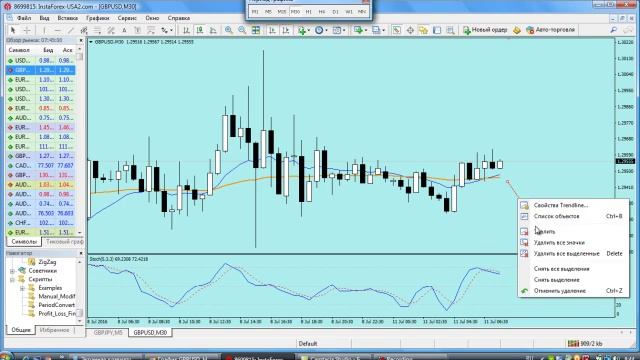Expand the Examples folder node
The width and height of the screenshot is (640, 360).
[x=22, y=288]
